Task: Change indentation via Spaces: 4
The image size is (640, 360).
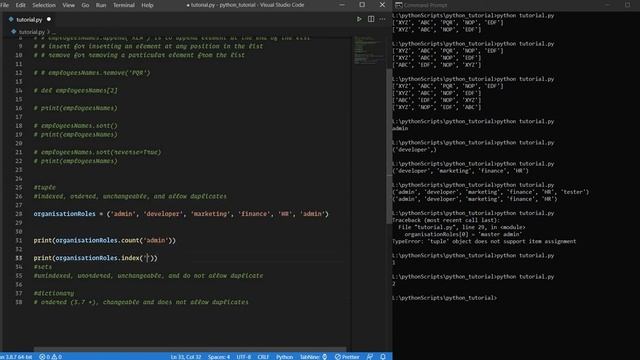Action: (x=219, y=357)
